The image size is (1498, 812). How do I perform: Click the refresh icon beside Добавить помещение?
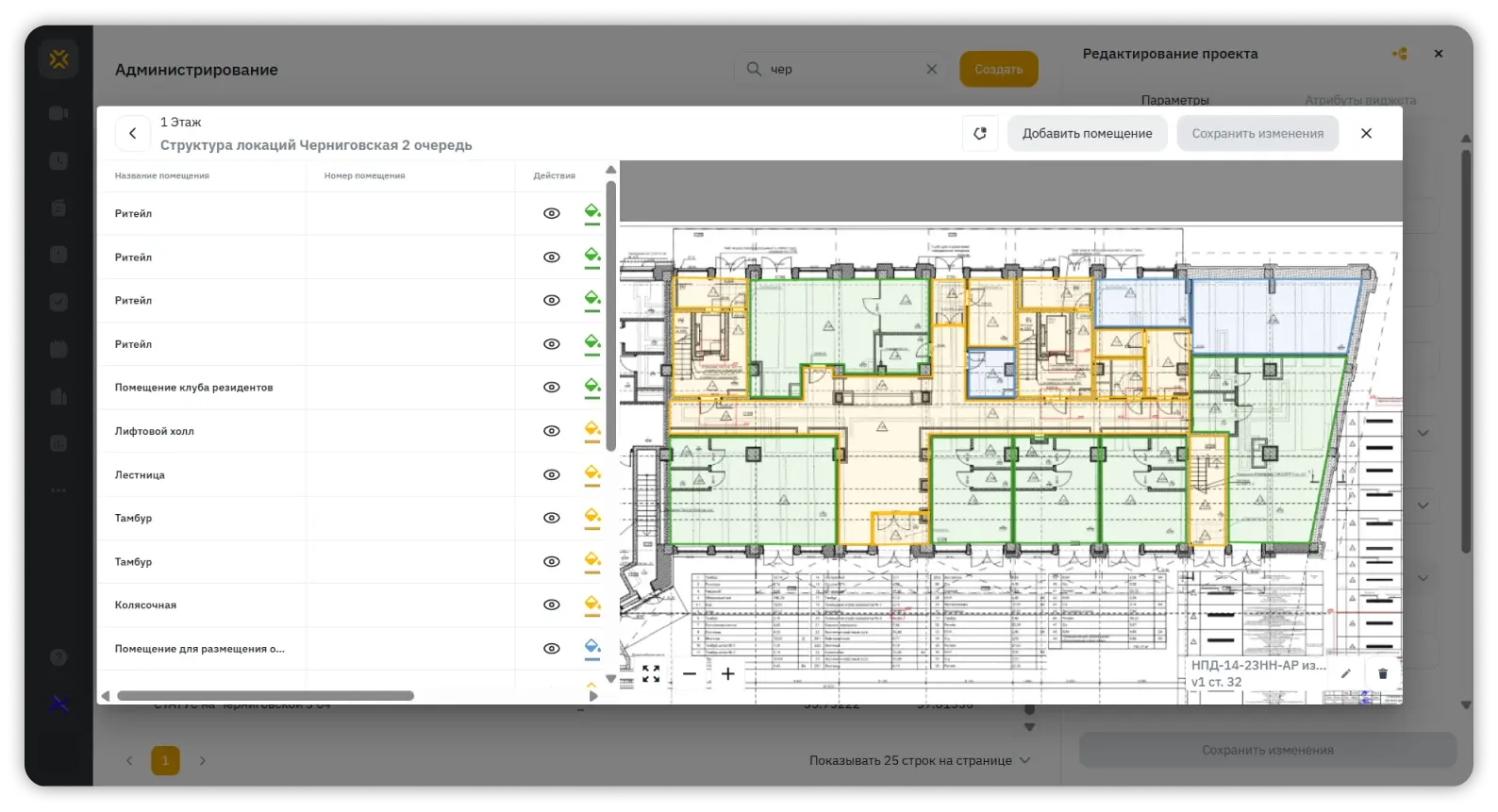(x=980, y=134)
